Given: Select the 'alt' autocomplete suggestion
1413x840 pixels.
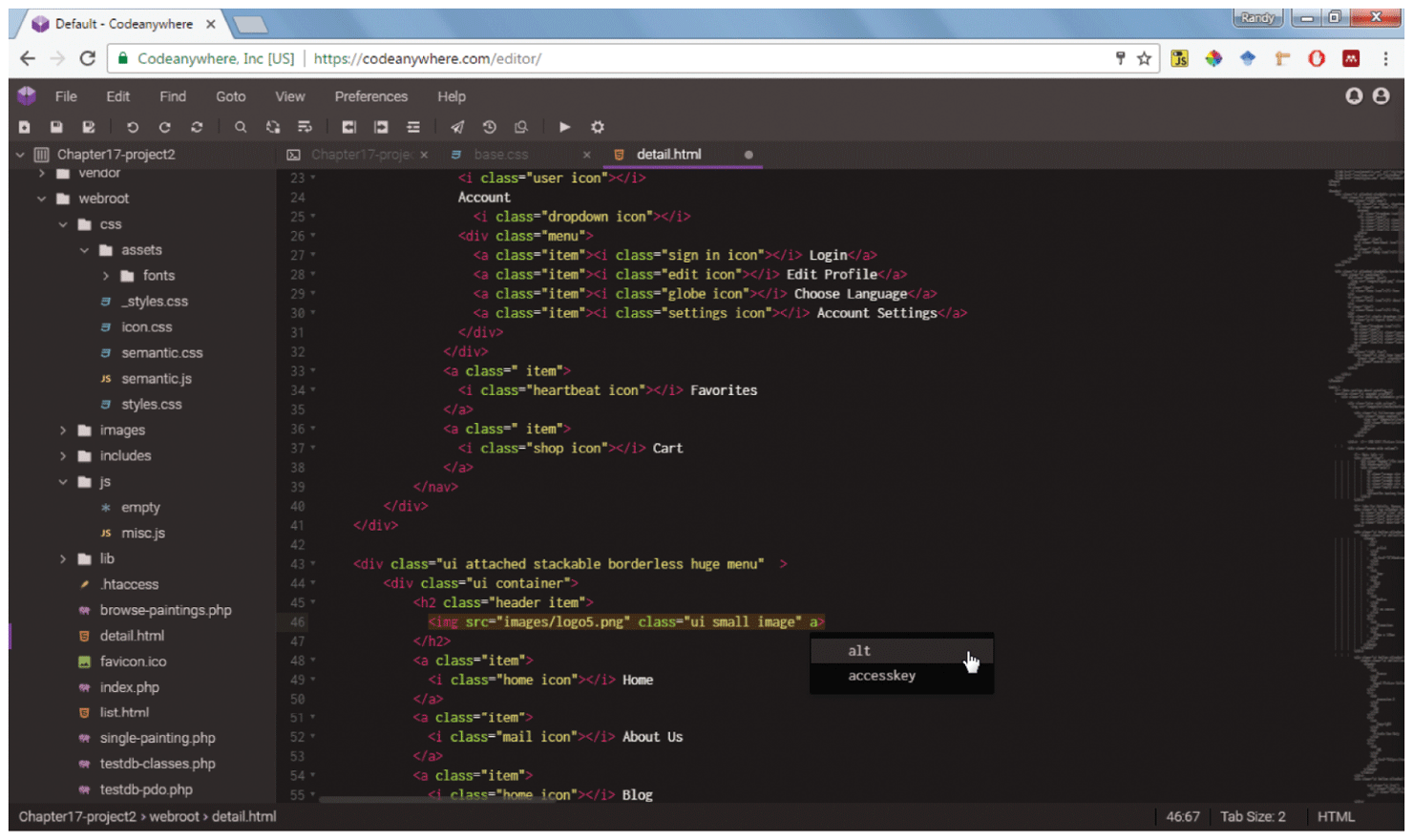Looking at the screenshot, I should pos(859,651).
